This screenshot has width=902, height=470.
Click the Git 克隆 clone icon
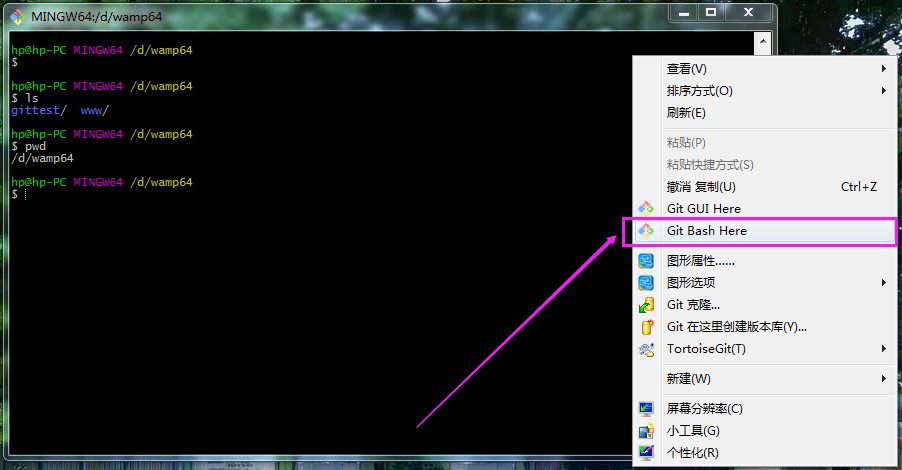646,305
